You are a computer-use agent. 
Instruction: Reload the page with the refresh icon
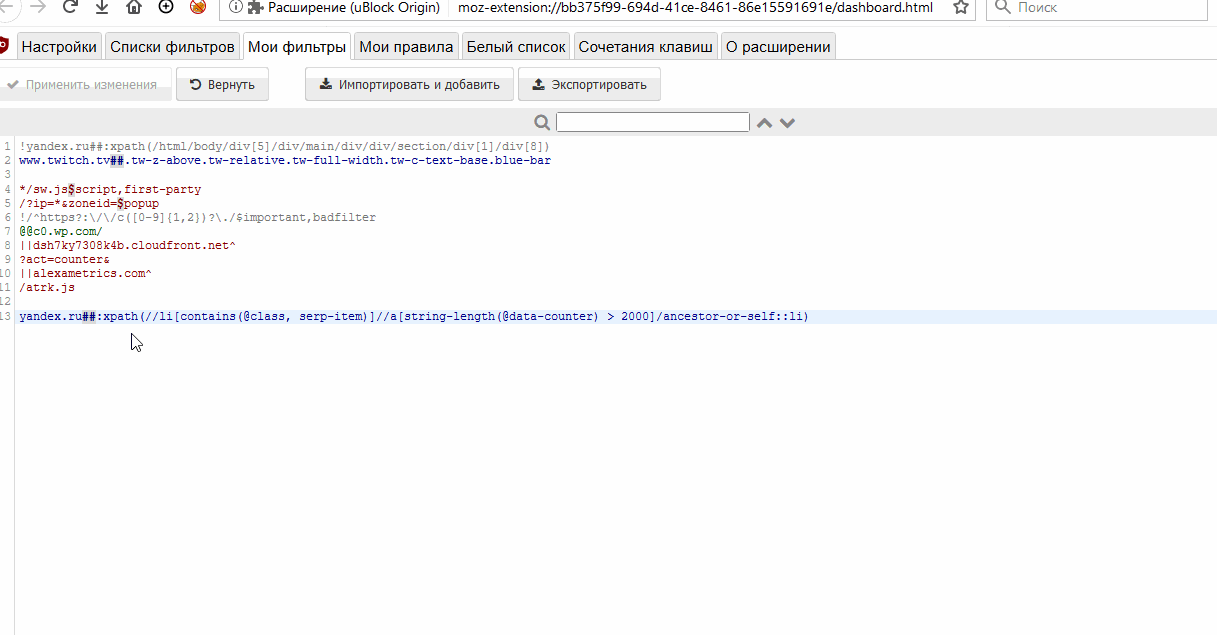click(x=70, y=7)
